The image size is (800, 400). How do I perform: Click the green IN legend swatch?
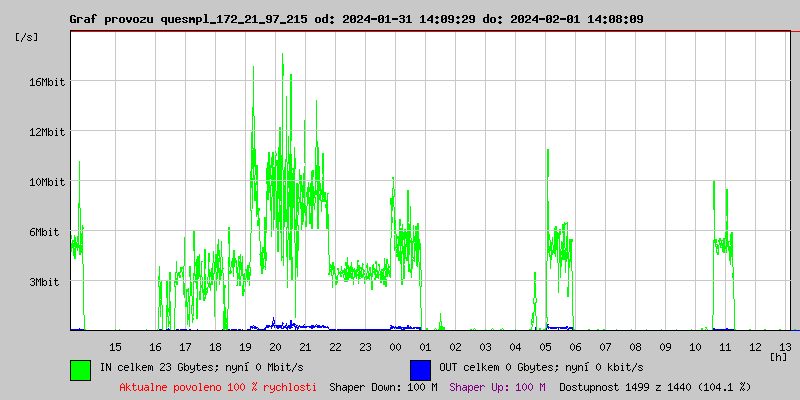click(80, 369)
